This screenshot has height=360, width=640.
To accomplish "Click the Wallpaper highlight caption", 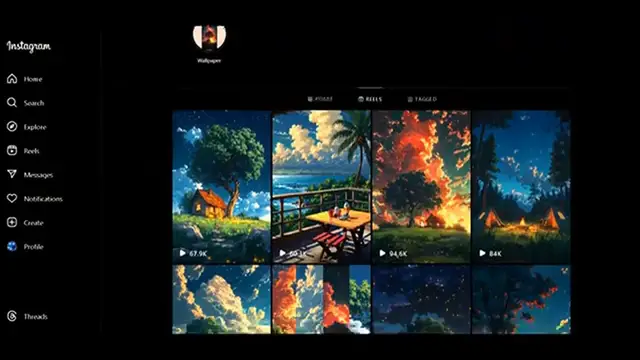I will pos(209,61).
